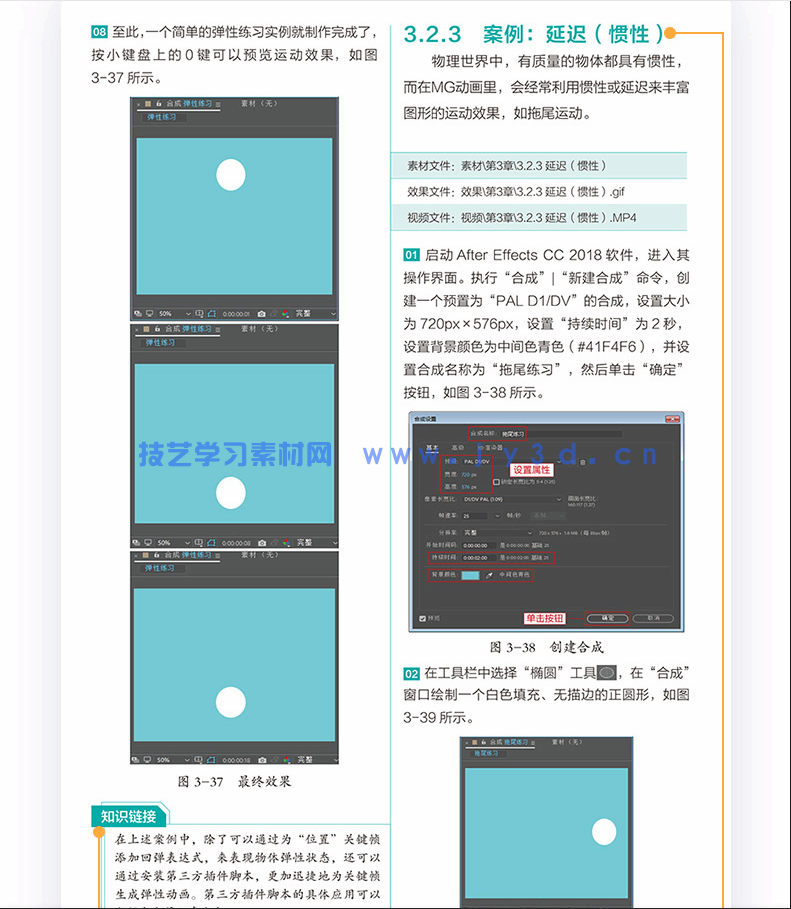Click the snapshot camera icon beside timecode 0:00:00:18
Image resolution: width=791 pixels, height=909 pixels.
[x=262, y=759]
